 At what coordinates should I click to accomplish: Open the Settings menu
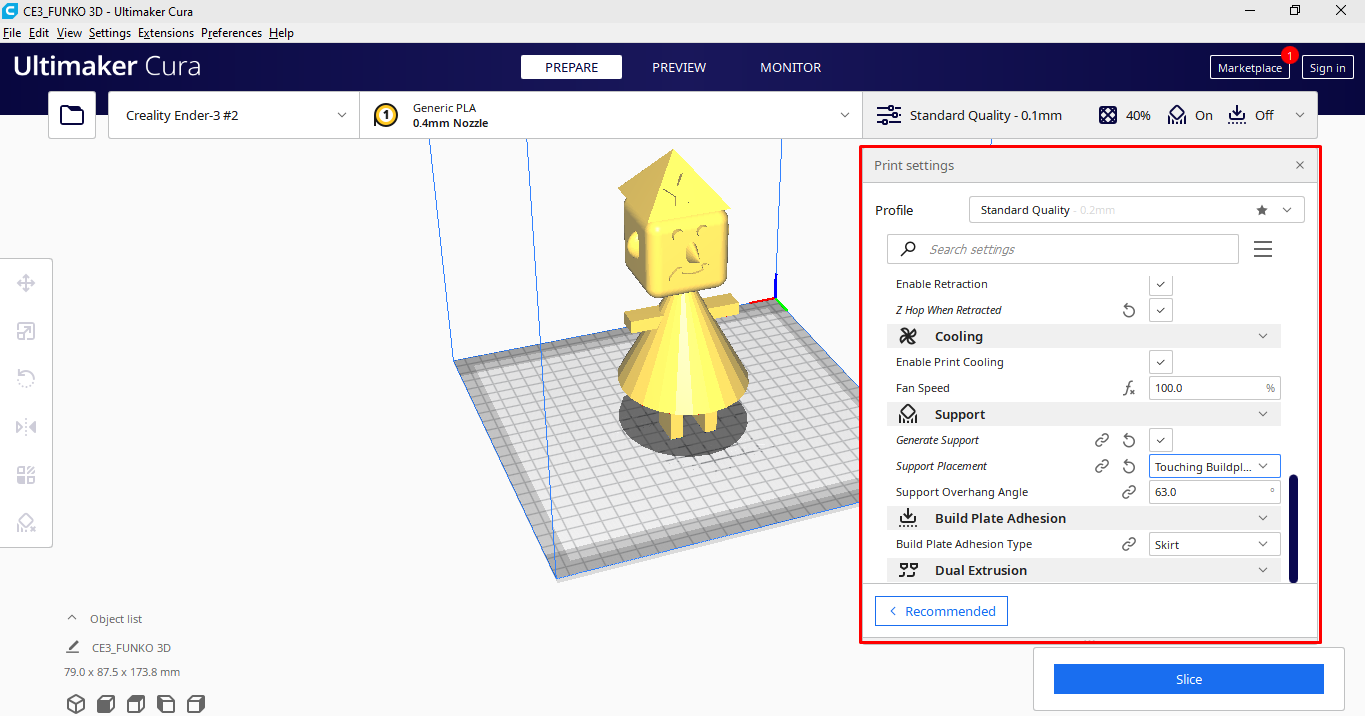(x=109, y=33)
